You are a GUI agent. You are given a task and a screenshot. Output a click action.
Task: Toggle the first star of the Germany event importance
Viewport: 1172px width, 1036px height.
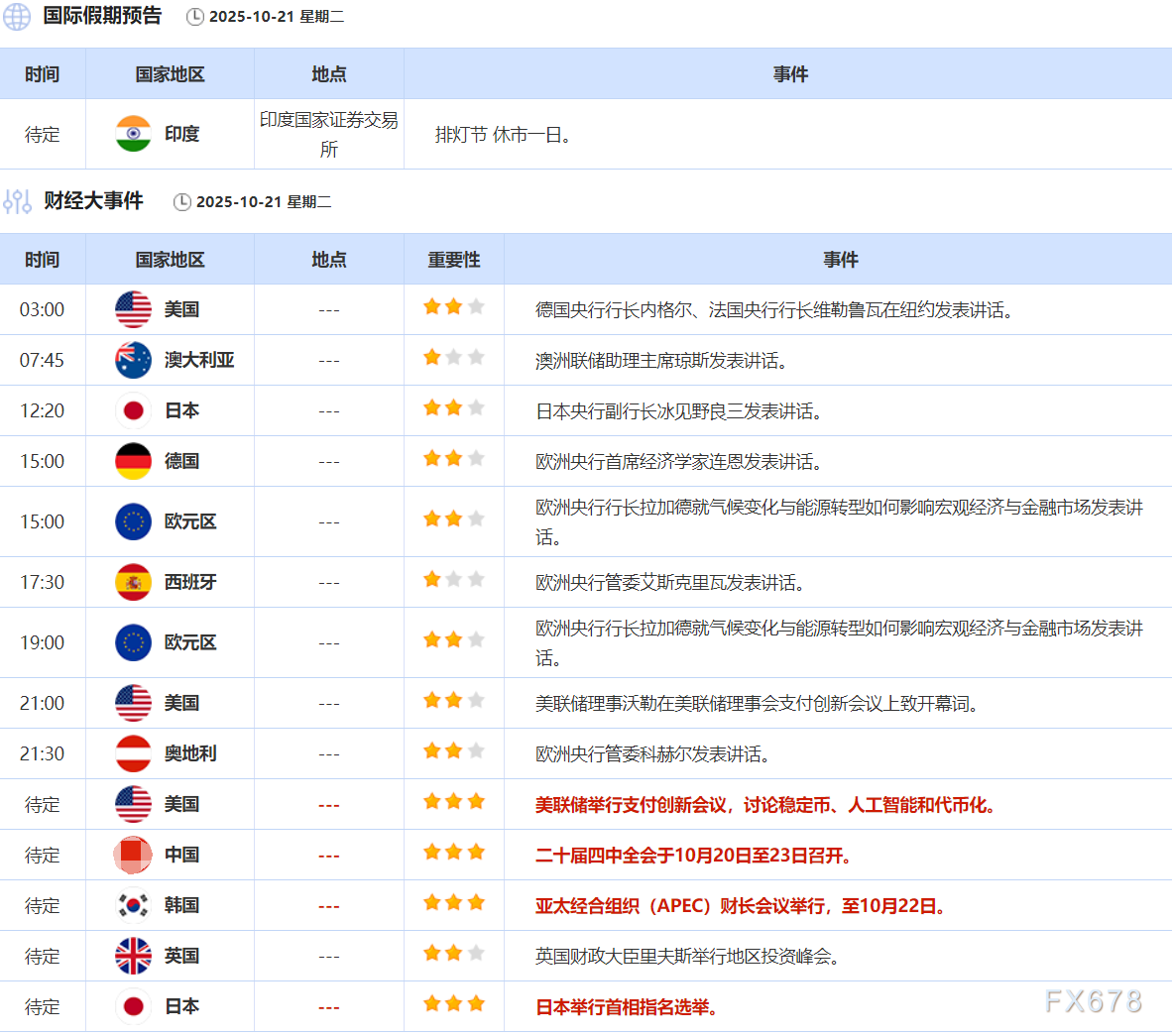click(x=431, y=458)
